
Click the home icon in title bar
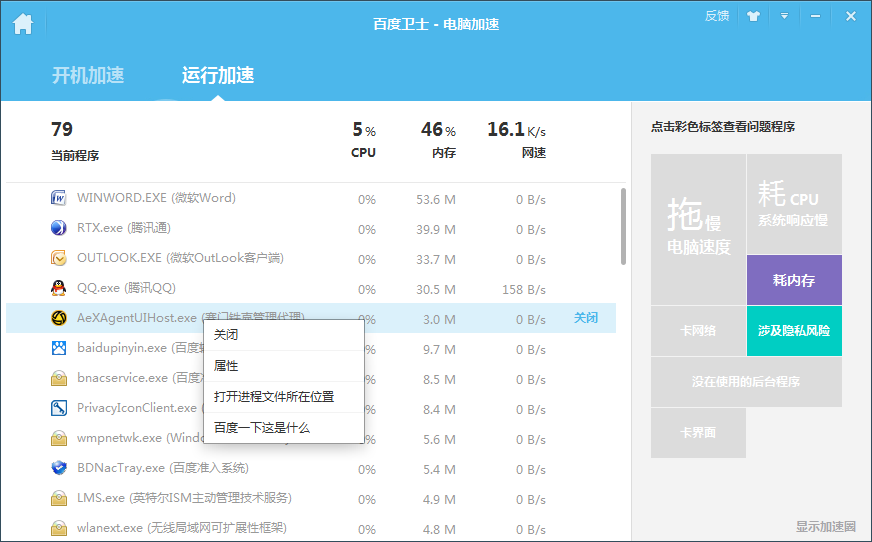click(23, 23)
